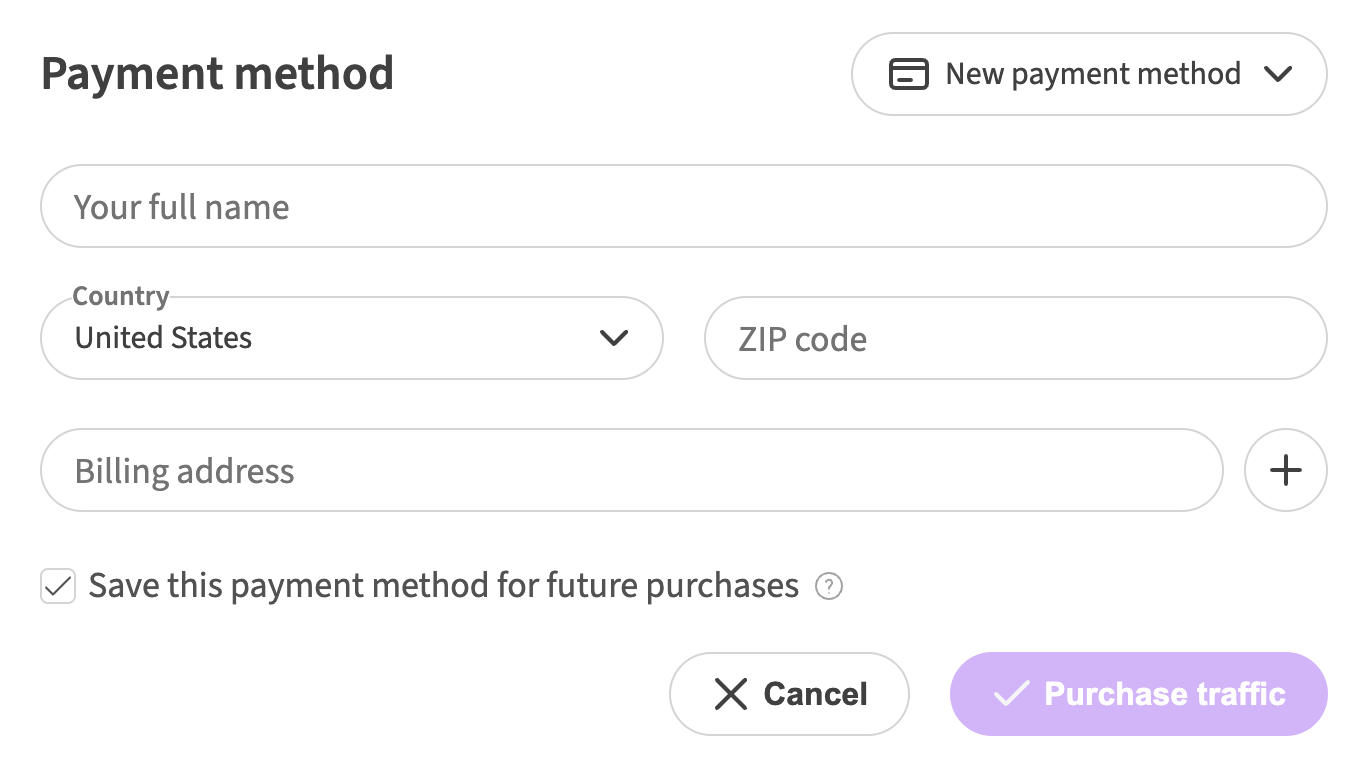Focus the Your full name field
Viewport: 1368px width, 772px height.
(x=683, y=207)
